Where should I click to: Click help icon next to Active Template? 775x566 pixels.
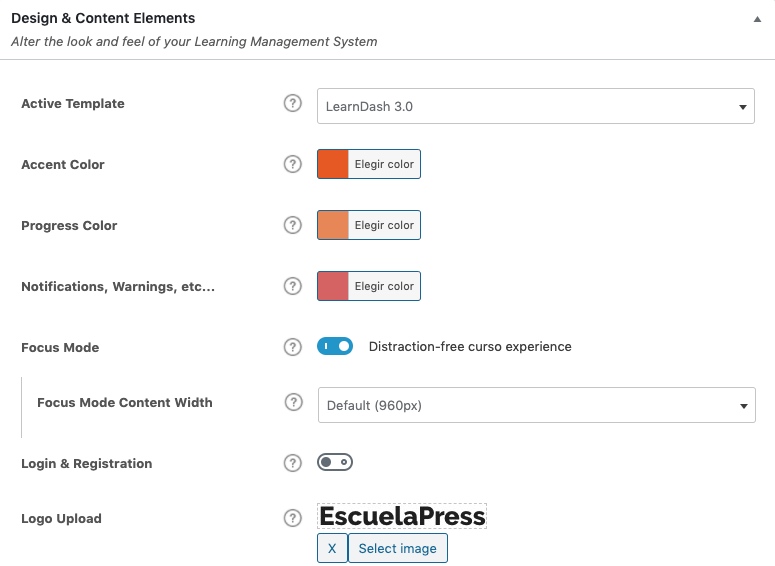(x=293, y=103)
